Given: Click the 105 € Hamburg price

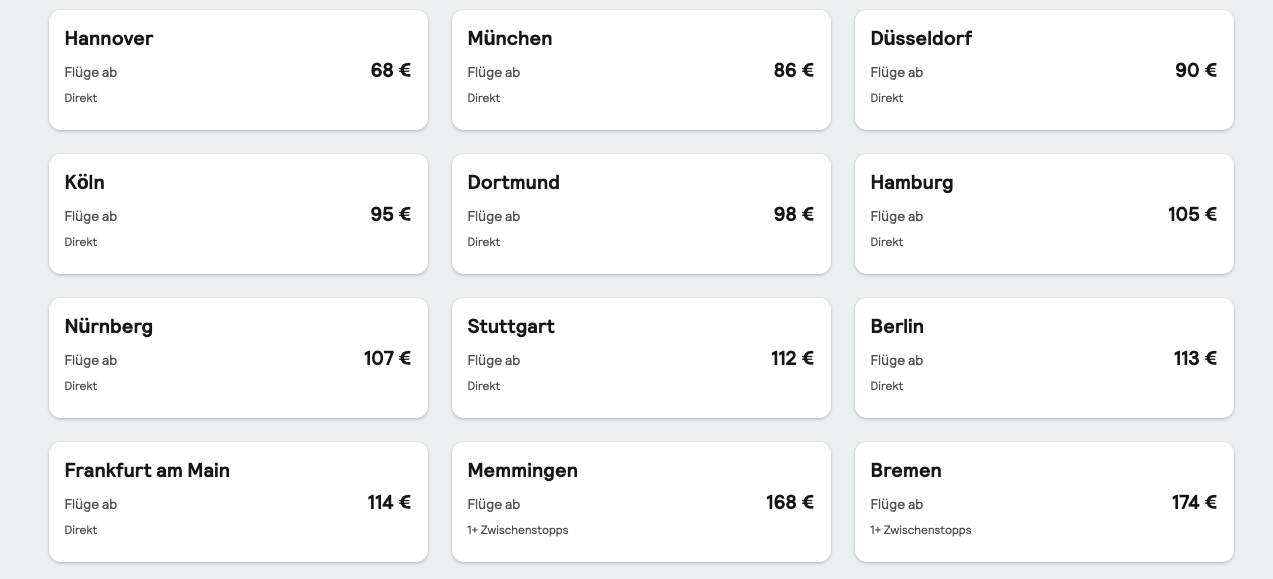Looking at the screenshot, I should coord(1192,214).
